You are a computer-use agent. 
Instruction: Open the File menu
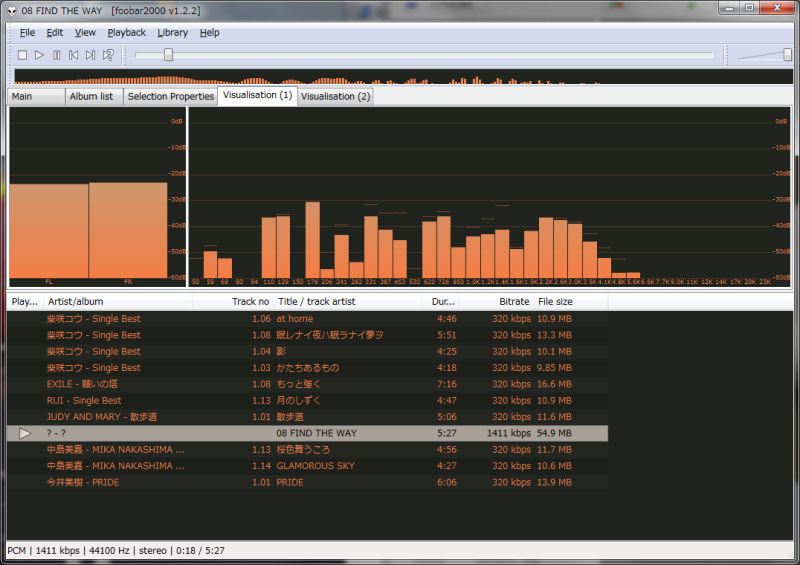click(x=28, y=33)
